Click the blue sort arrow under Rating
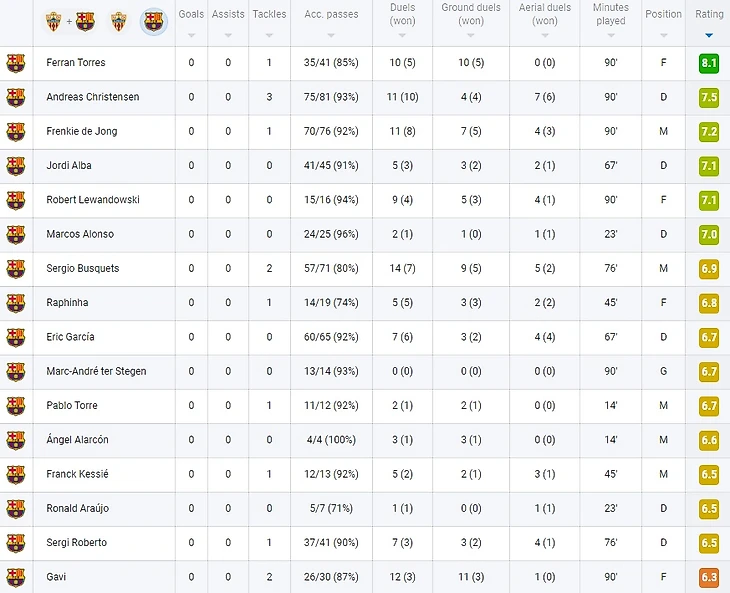Viewport: 730px width, 593px height. point(709,35)
